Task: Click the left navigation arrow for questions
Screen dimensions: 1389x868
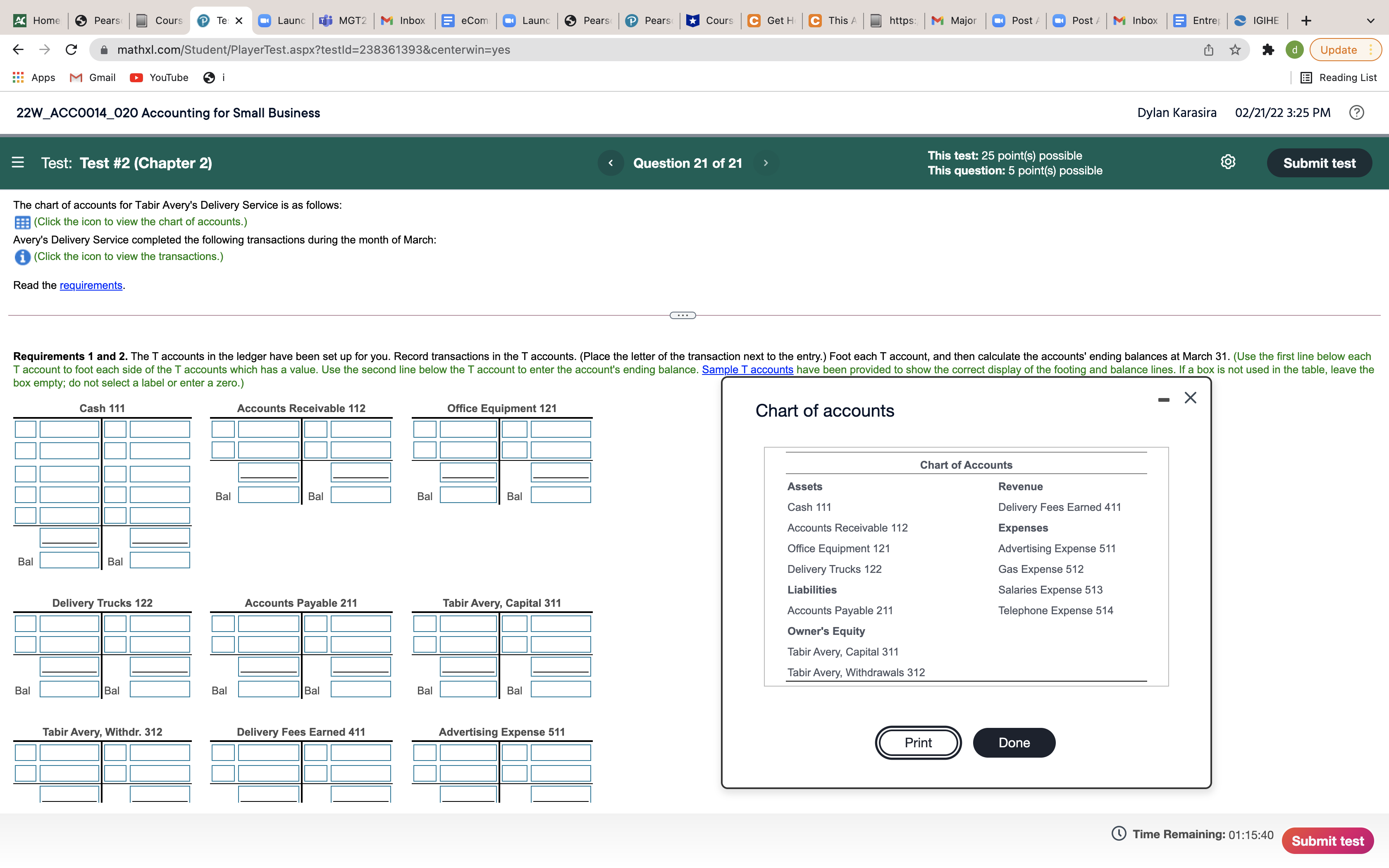Action: [x=610, y=162]
